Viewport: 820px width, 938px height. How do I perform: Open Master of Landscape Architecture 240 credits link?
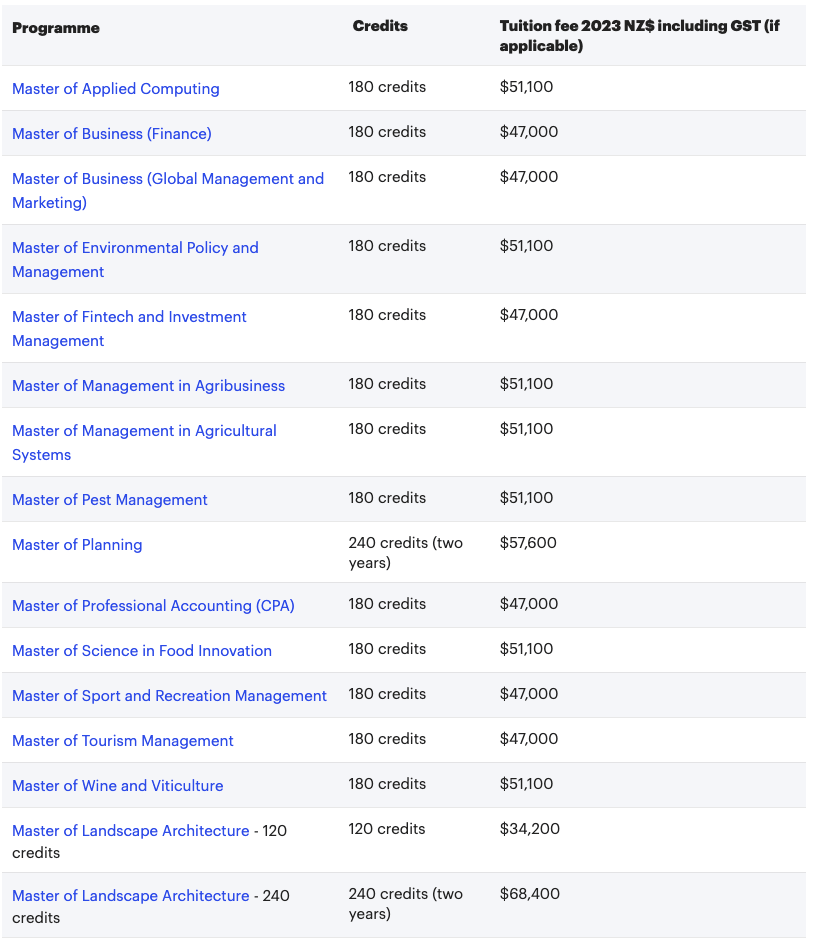tap(130, 896)
